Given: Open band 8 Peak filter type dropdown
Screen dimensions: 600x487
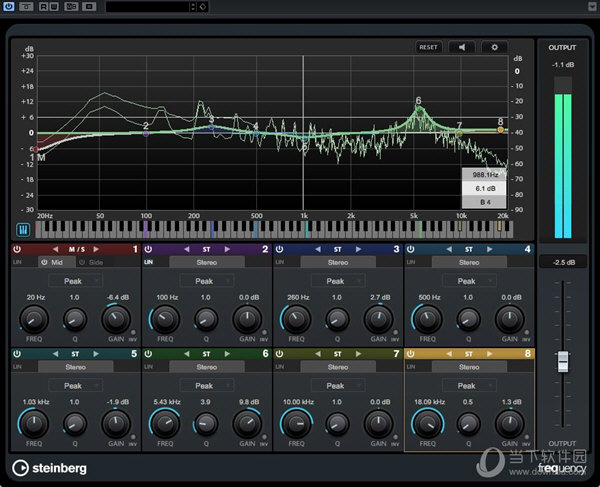Looking at the screenshot, I should click(x=469, y=386).
